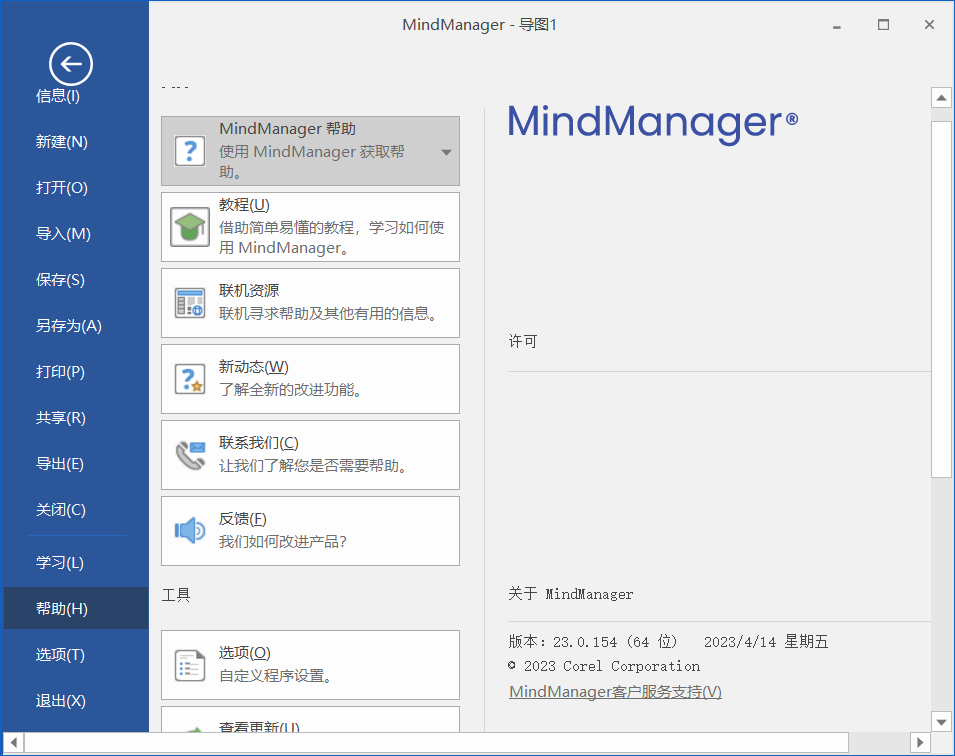Click the 许可 heading
The image size is (955, 756).
tap(523, 341)
